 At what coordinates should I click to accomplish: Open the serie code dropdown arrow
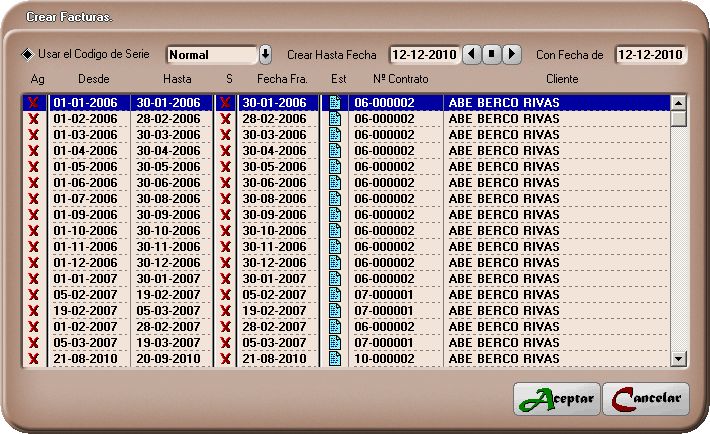point(265,54)
